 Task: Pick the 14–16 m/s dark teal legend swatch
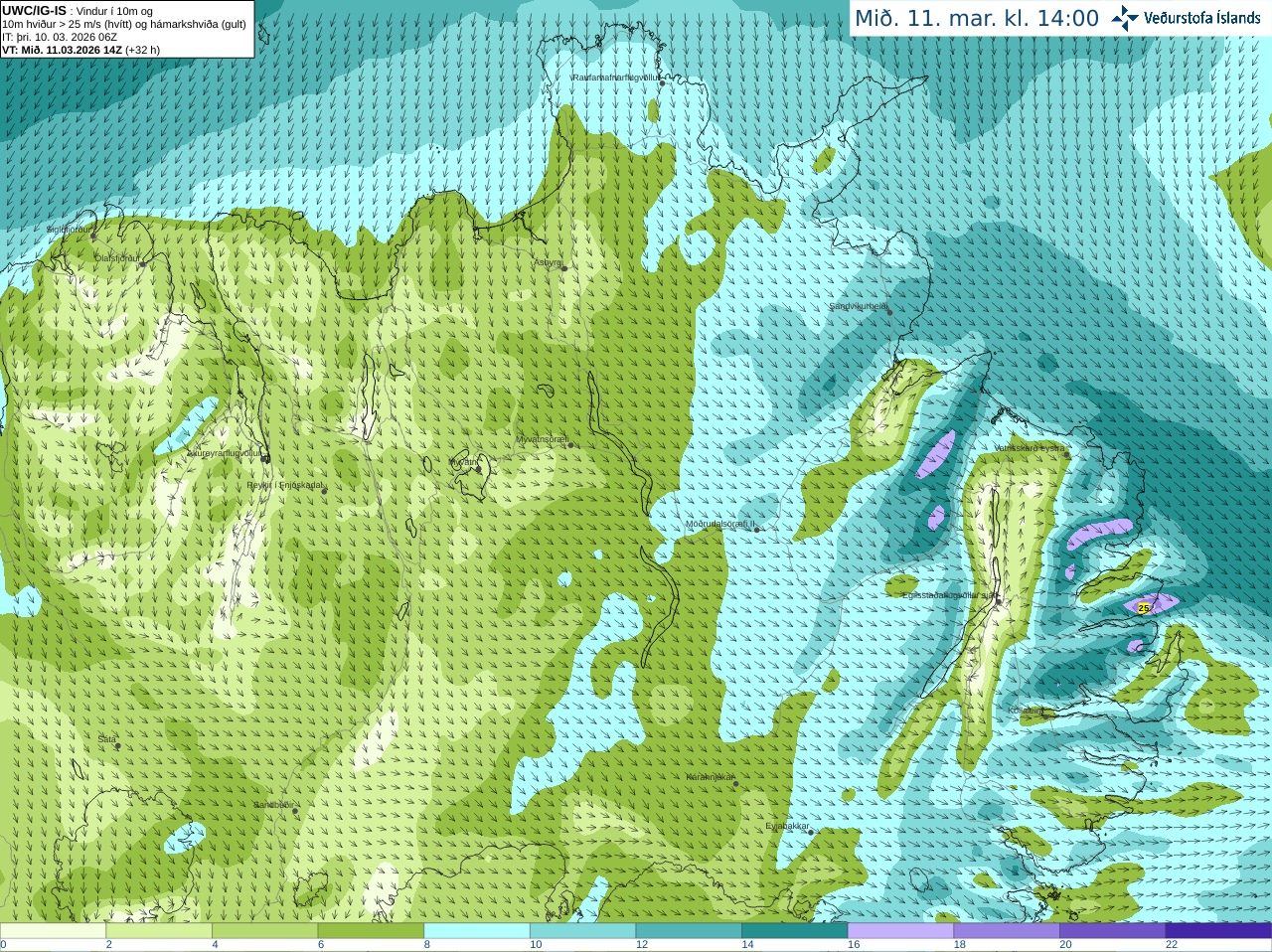tap(795, 931)
